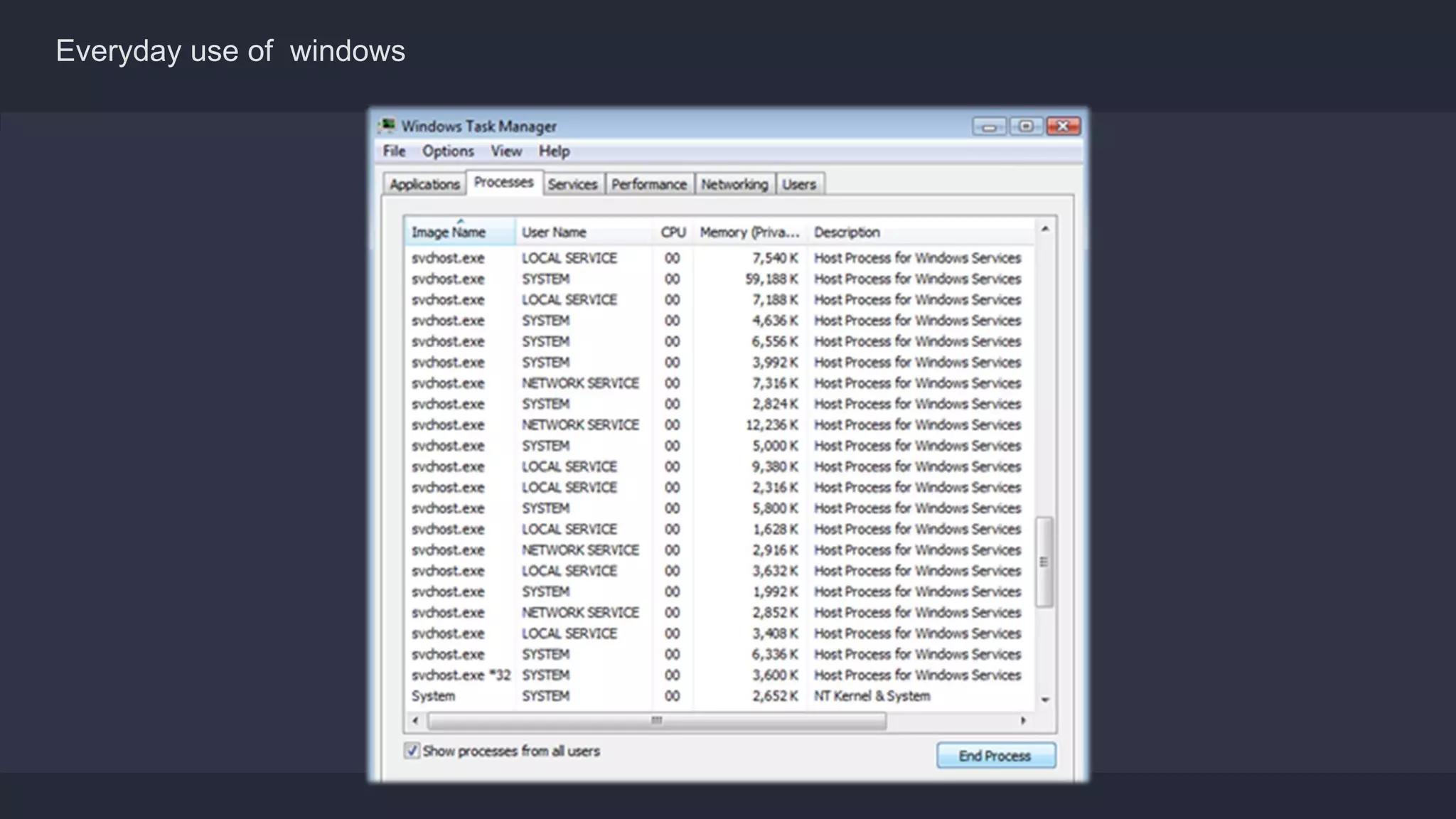Select the svchost.exe row with 9,380 K
Screen dimensions: 1456x819
719,466
